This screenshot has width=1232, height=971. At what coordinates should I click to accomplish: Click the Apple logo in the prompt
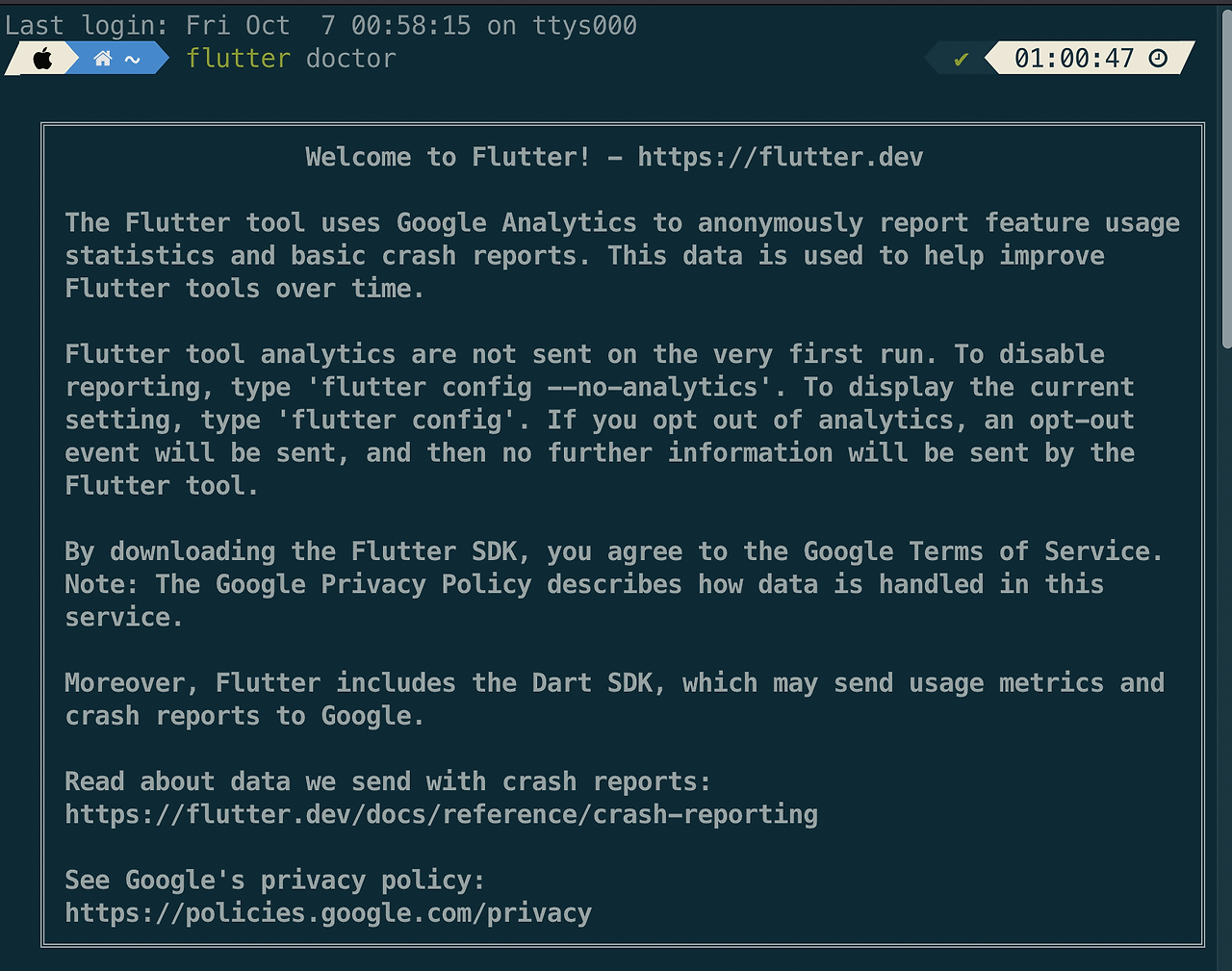click(42, 59)
